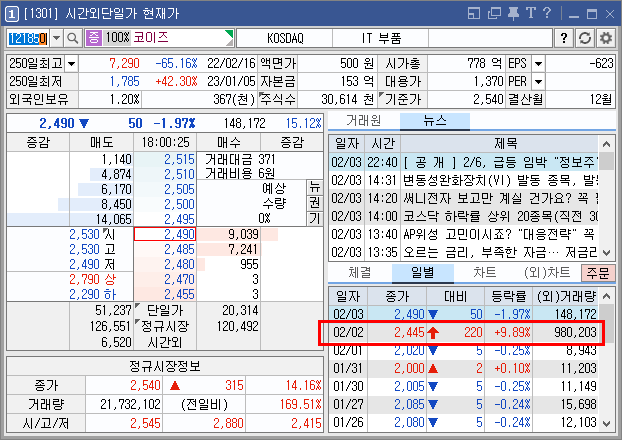Screen dimensions: 622x440
Task: Open the 차트 tab
Action: tap(484, 273)
